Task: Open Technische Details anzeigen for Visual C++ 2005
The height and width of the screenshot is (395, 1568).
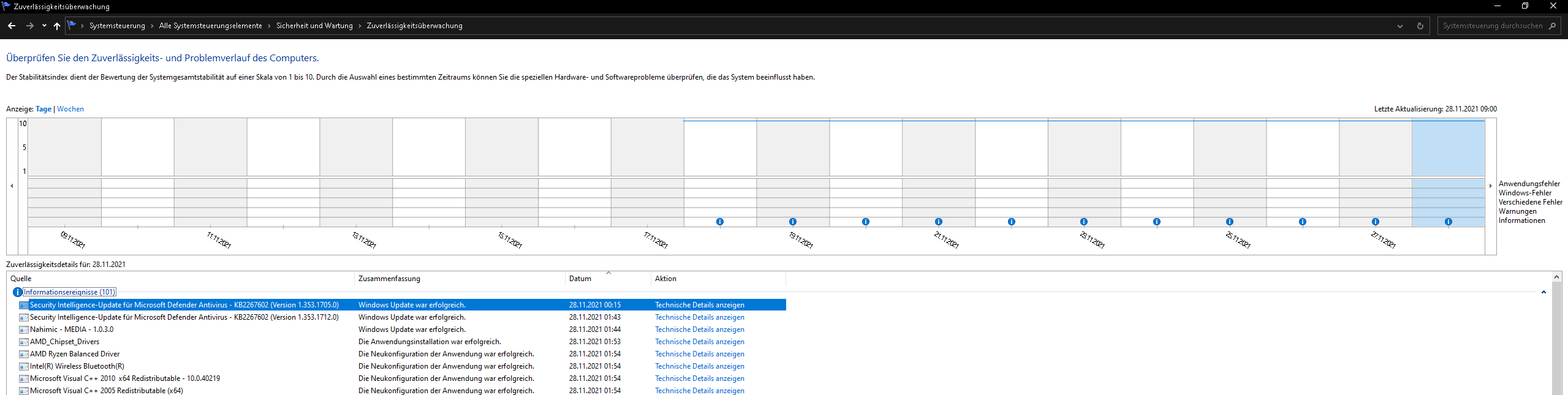Action: coord(700,391)
